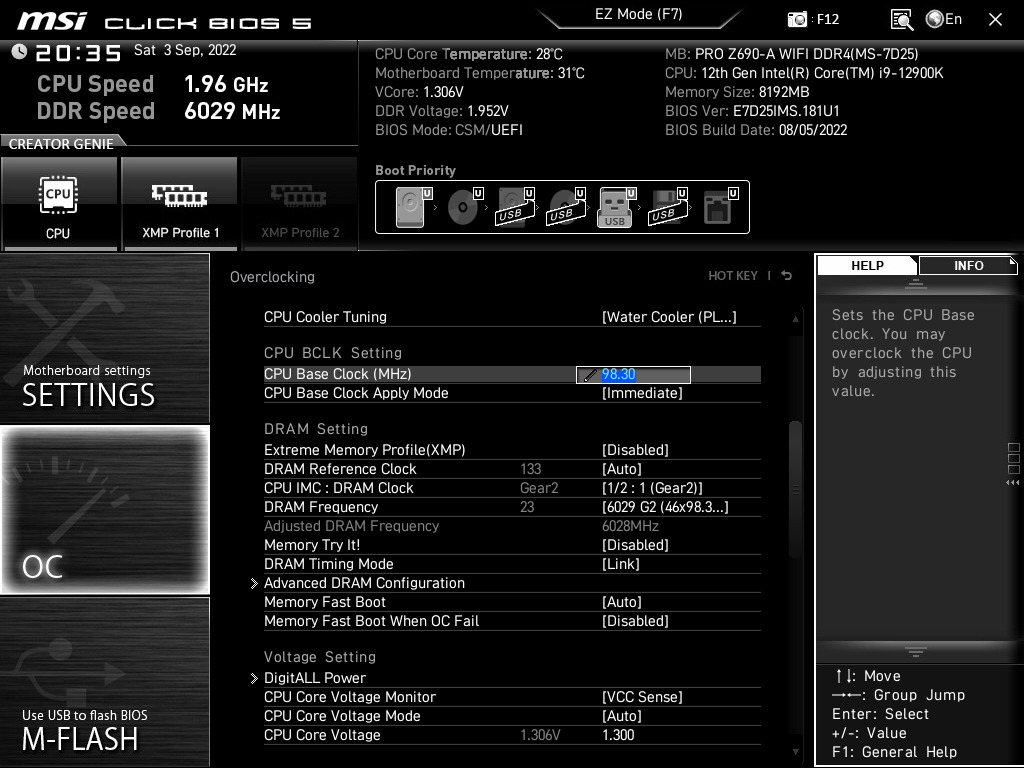This screenshot has width=1024, height=768.
Task: Click the CREATOR GENIE label
Action: 61,144
